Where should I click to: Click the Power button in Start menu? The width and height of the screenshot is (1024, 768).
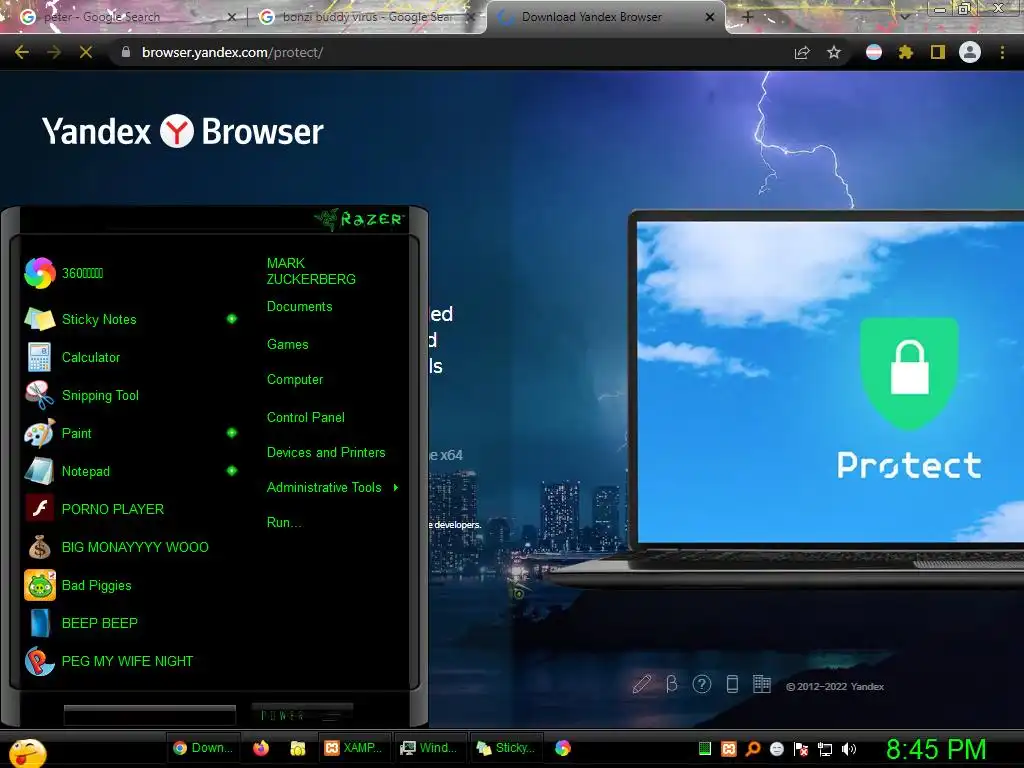tap(302, 714)
